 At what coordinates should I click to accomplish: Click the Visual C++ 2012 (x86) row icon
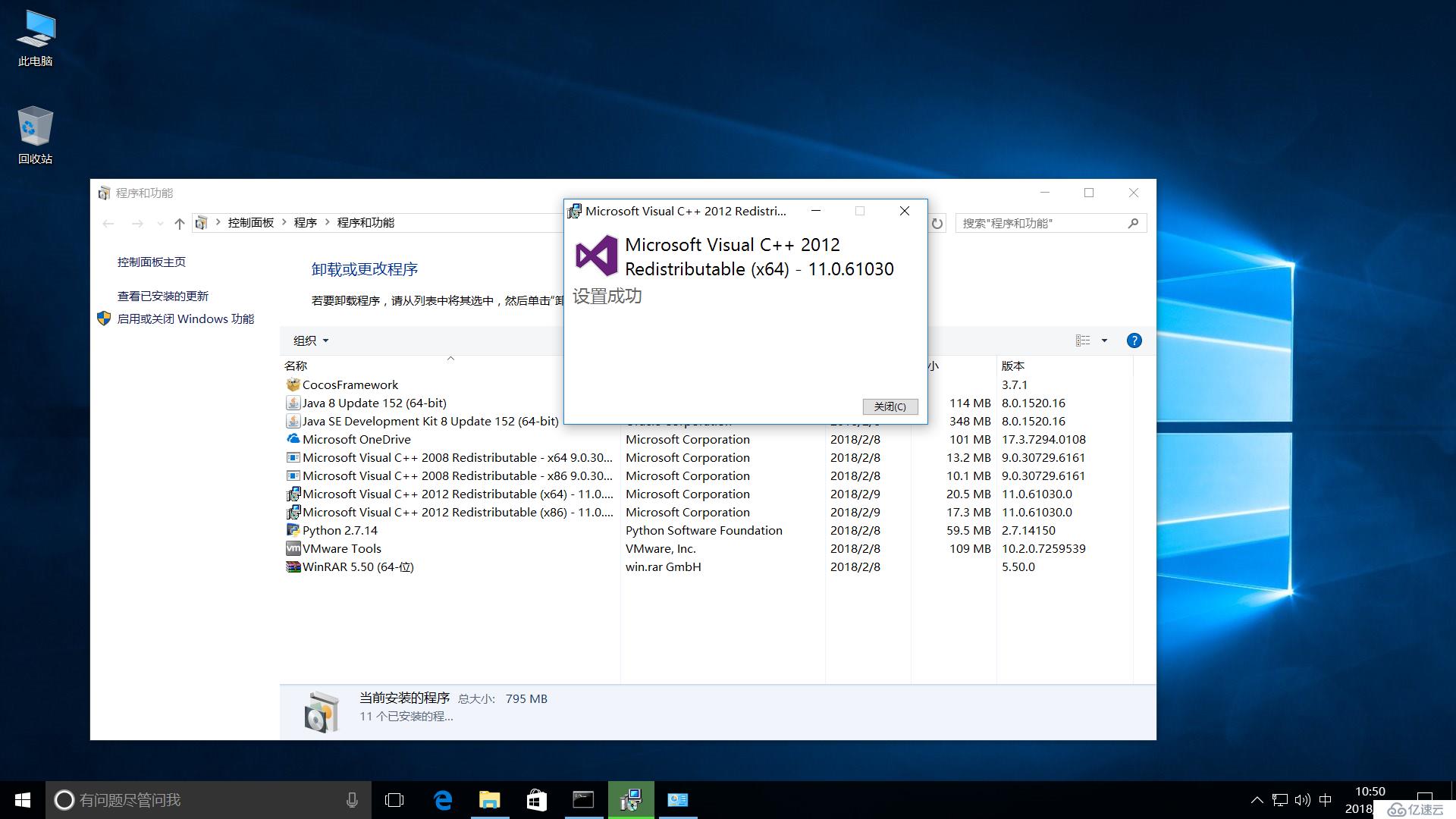click(293, 512)
